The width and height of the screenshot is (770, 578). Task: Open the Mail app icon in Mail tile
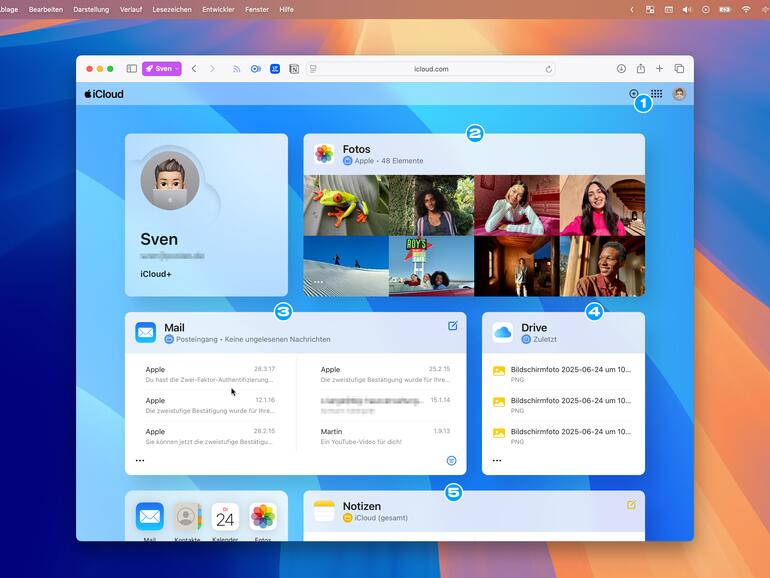(x=146, y=332)
